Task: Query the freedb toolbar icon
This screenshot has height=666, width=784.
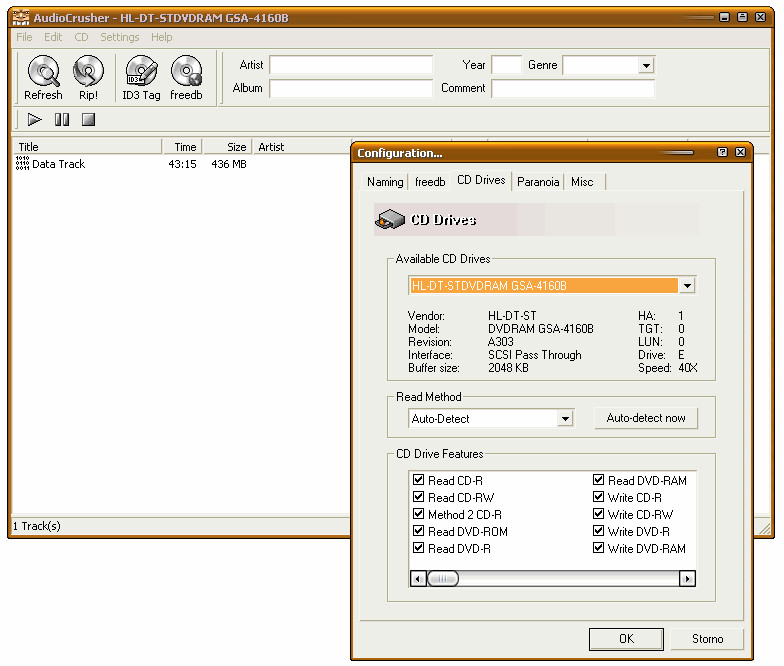Action: [x=186, y=71]
